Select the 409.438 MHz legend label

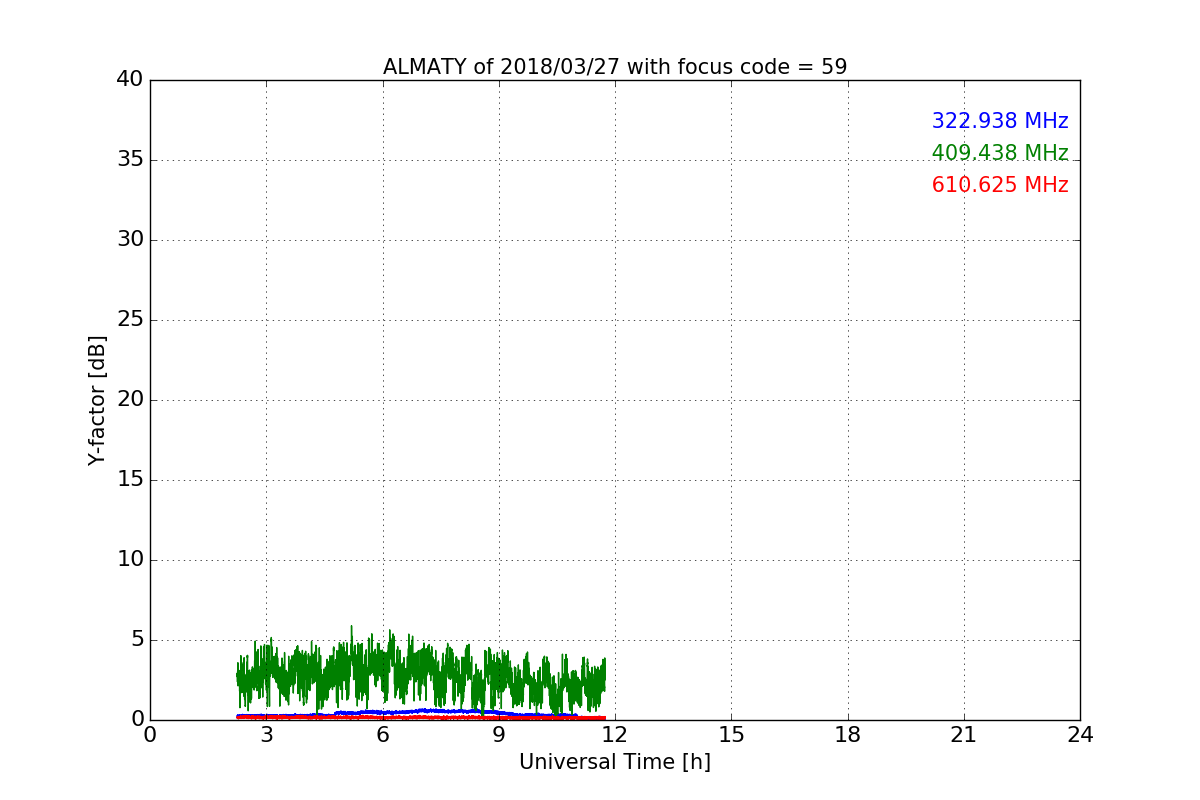pos(1000,153)
